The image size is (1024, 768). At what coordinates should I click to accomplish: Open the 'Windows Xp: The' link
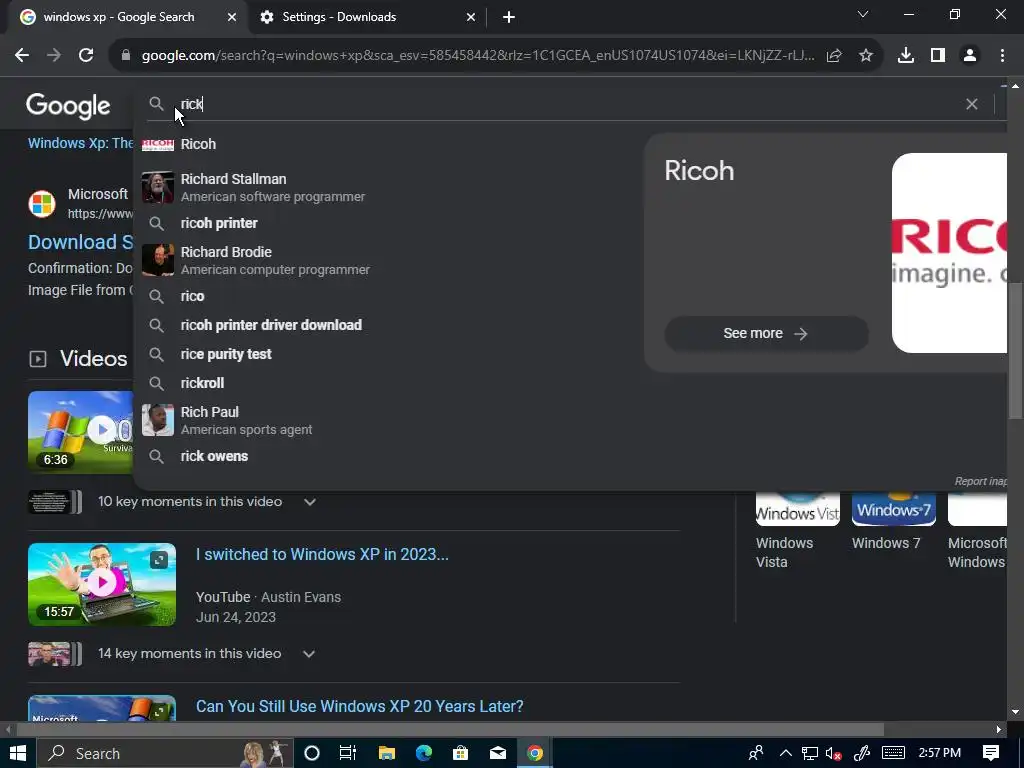pos(80,143)
